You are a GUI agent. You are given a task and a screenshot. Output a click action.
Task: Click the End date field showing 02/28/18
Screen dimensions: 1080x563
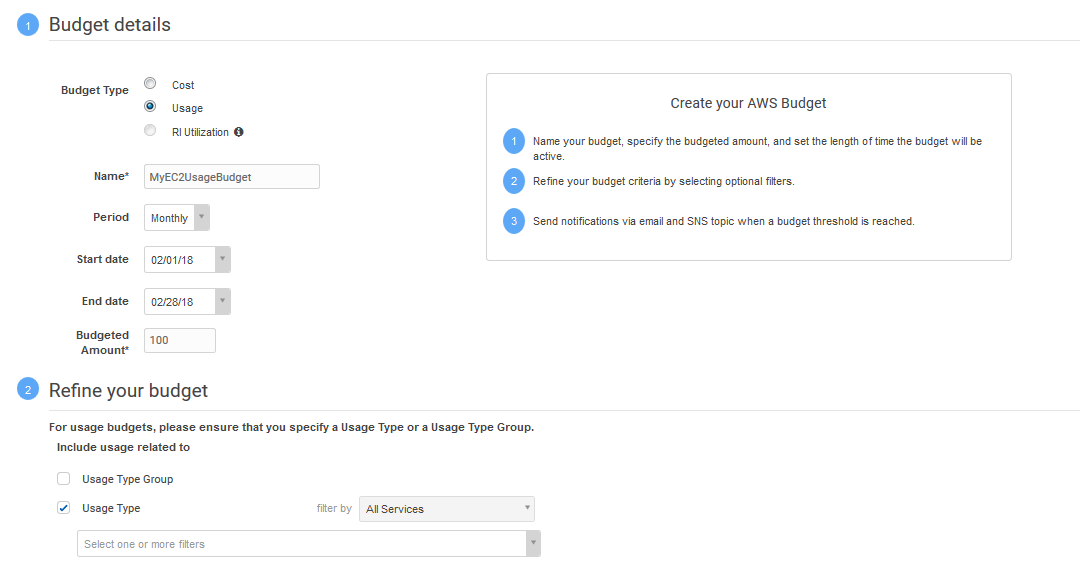click(180, 301)
